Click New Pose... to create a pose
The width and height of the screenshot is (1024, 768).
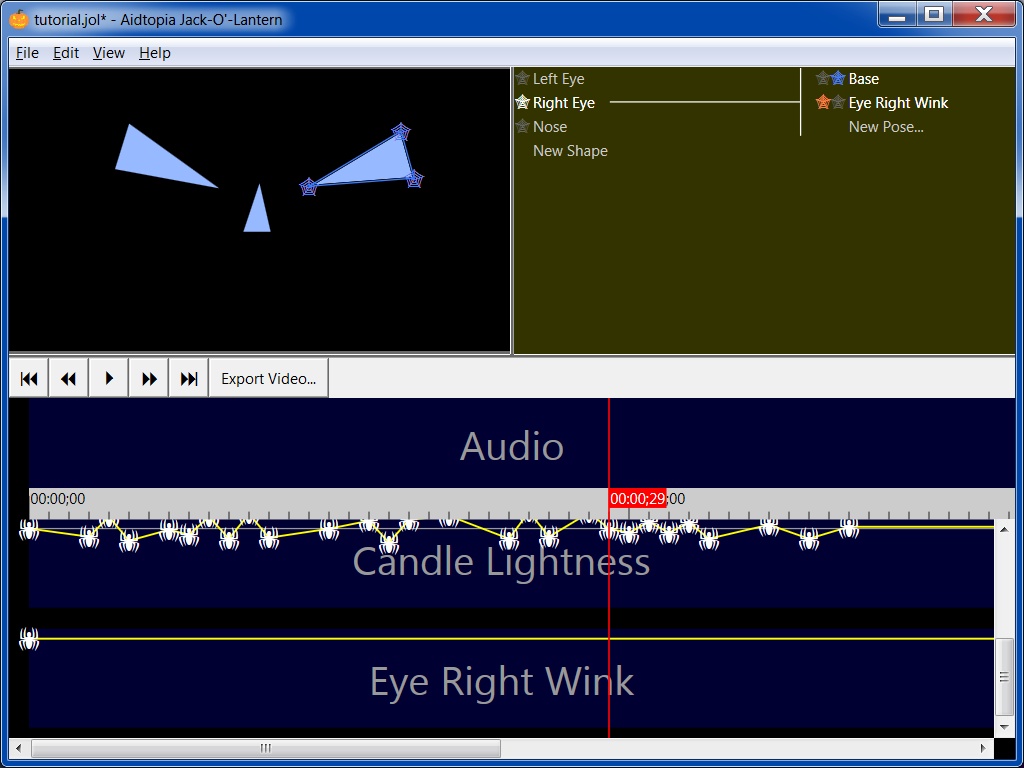[886, 127]
